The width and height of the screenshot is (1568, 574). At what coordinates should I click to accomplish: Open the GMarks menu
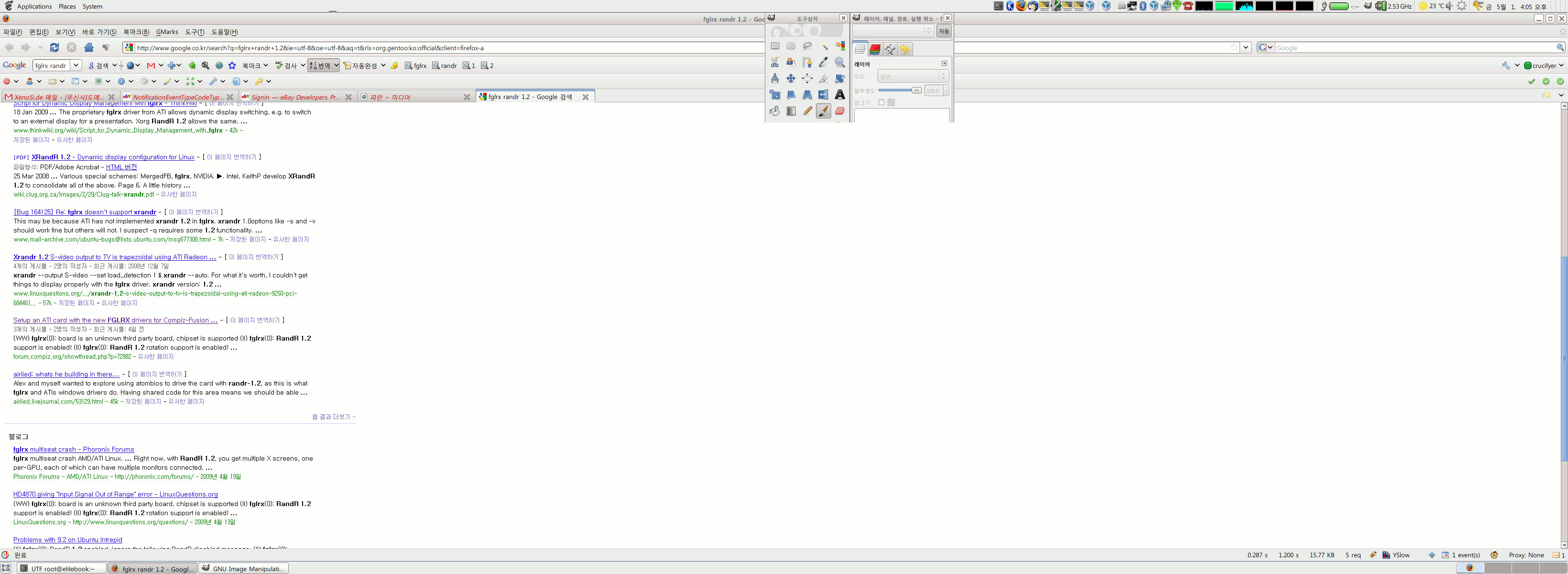(x=167, y=32)
